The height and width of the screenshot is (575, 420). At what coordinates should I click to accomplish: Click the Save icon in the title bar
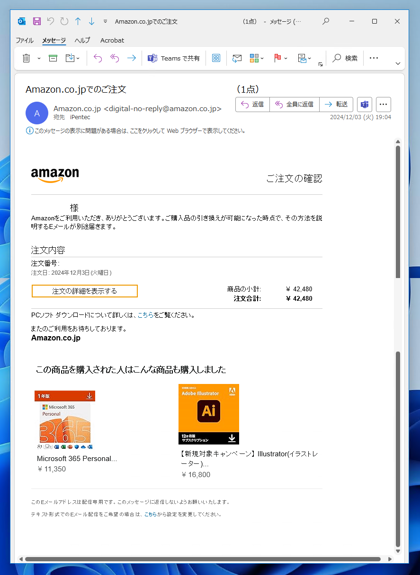coord(37,21)
